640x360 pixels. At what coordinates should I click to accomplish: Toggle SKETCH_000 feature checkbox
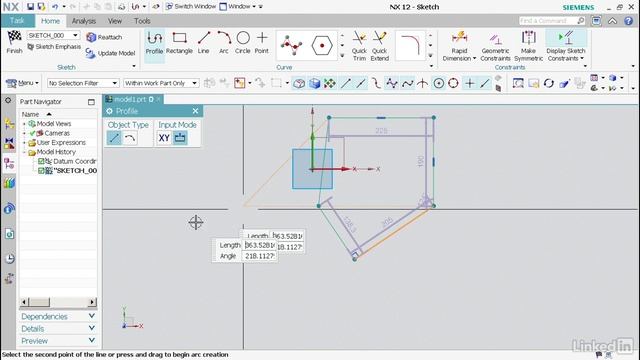coord(41,171)
